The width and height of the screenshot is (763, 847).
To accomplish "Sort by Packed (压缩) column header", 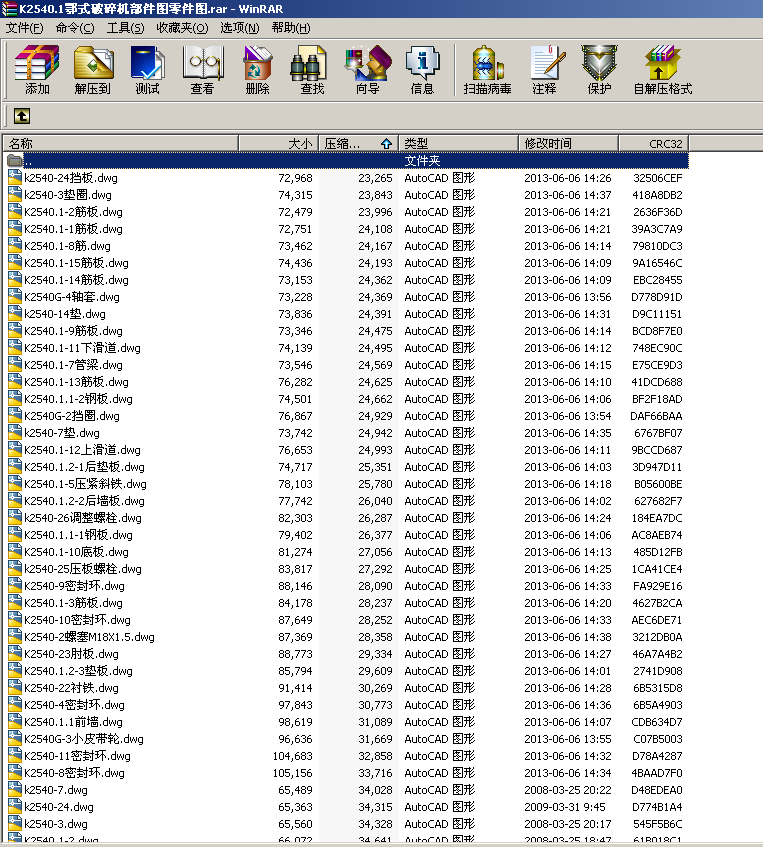I will 358,144.
